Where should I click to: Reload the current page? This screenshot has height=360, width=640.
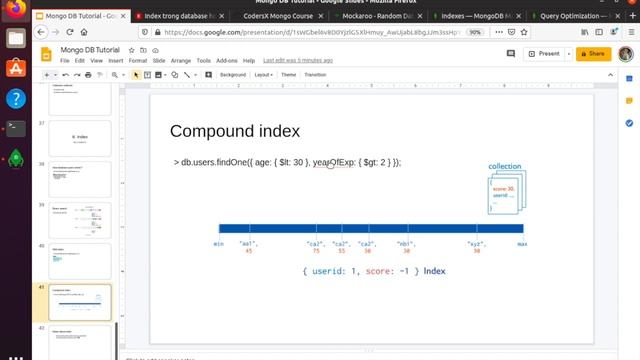point(70,32)
